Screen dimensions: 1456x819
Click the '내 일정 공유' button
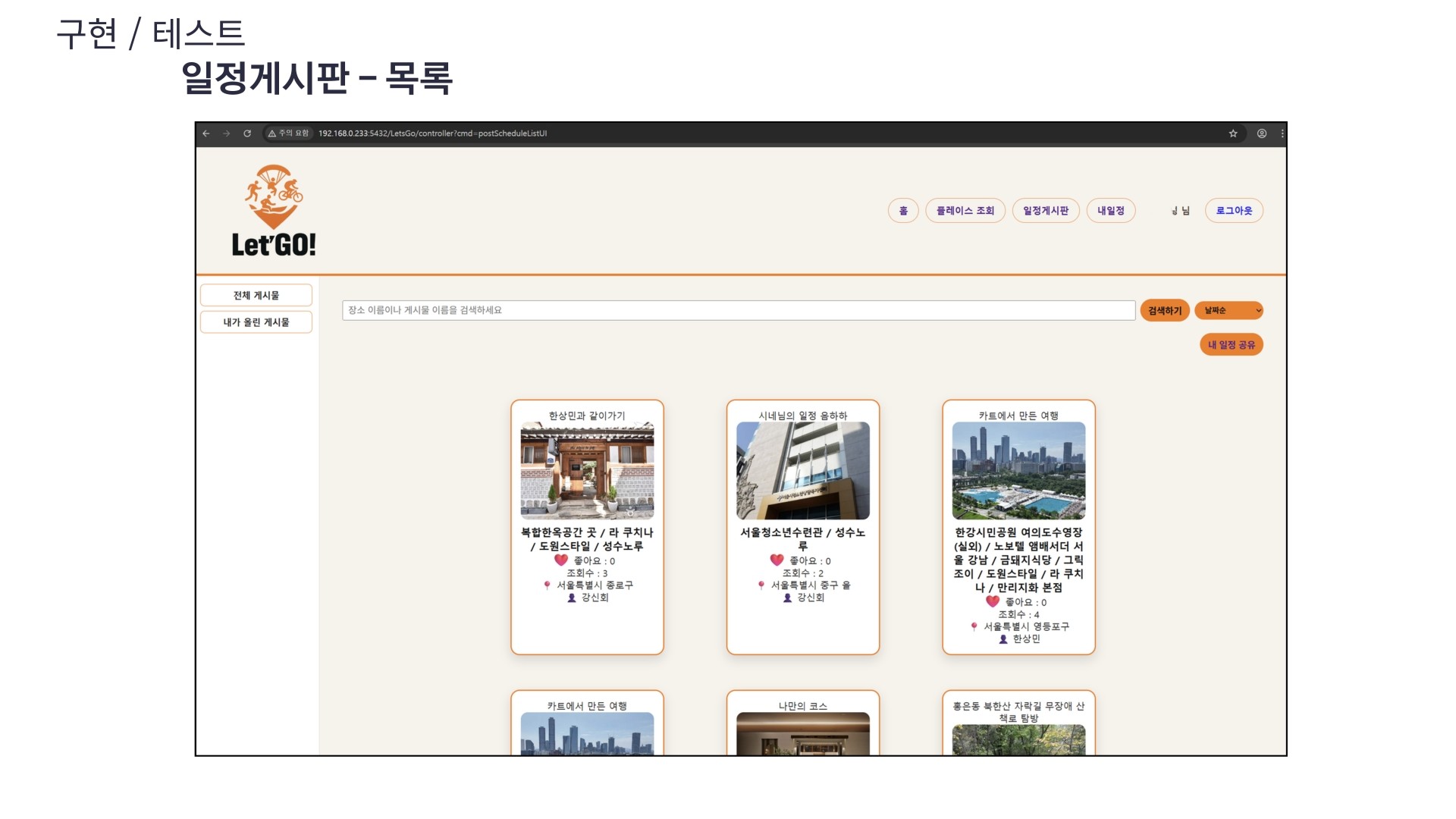point(1232,345)
